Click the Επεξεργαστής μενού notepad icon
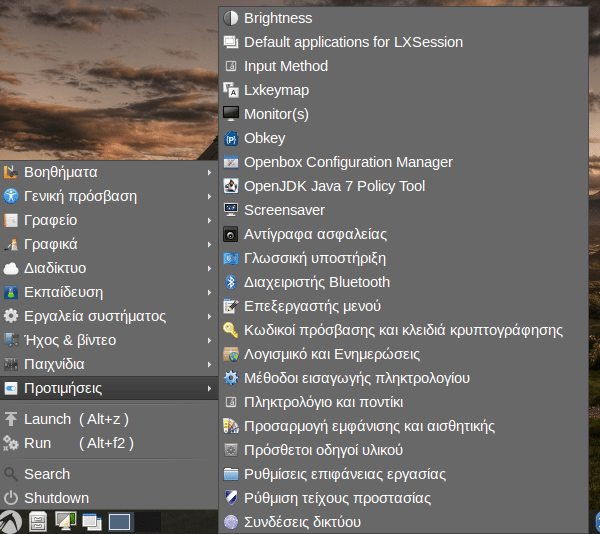This screenshot has width=600, height=534. (x=231, y=306)
